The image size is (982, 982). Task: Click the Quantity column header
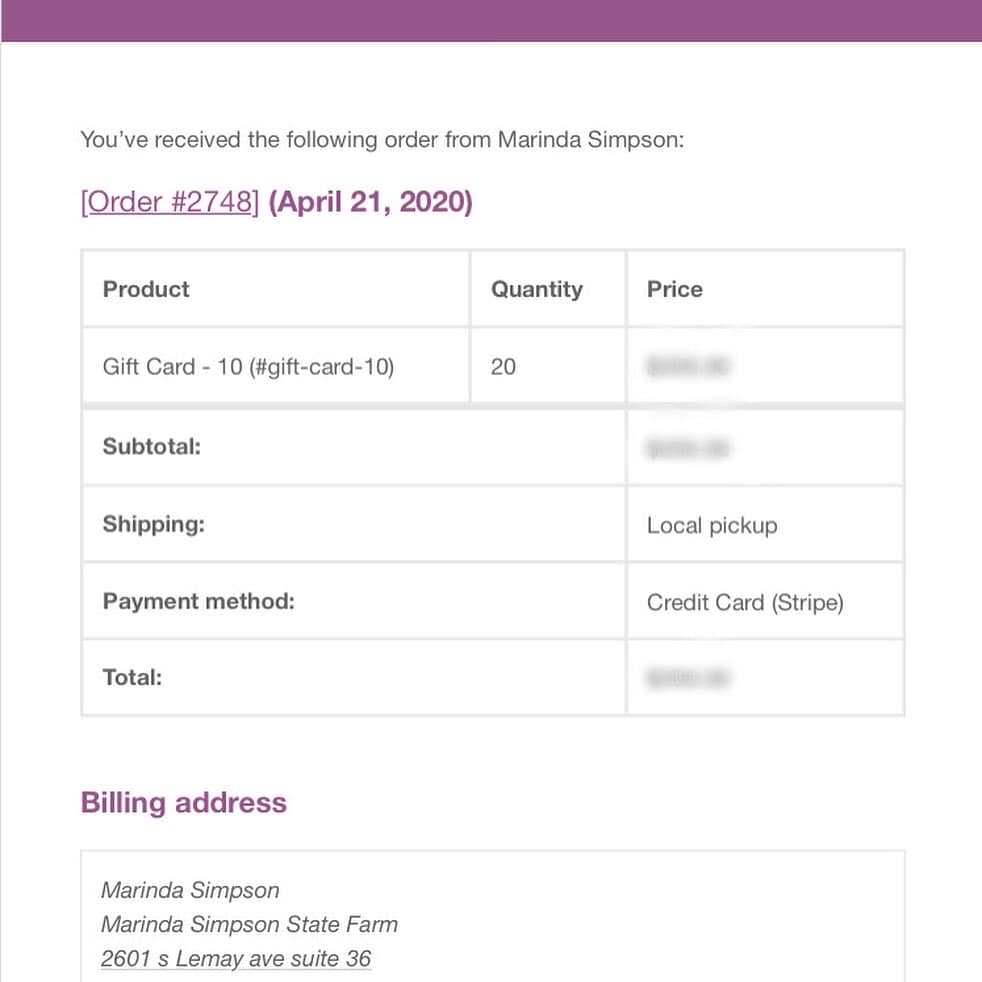pos(537,289)
